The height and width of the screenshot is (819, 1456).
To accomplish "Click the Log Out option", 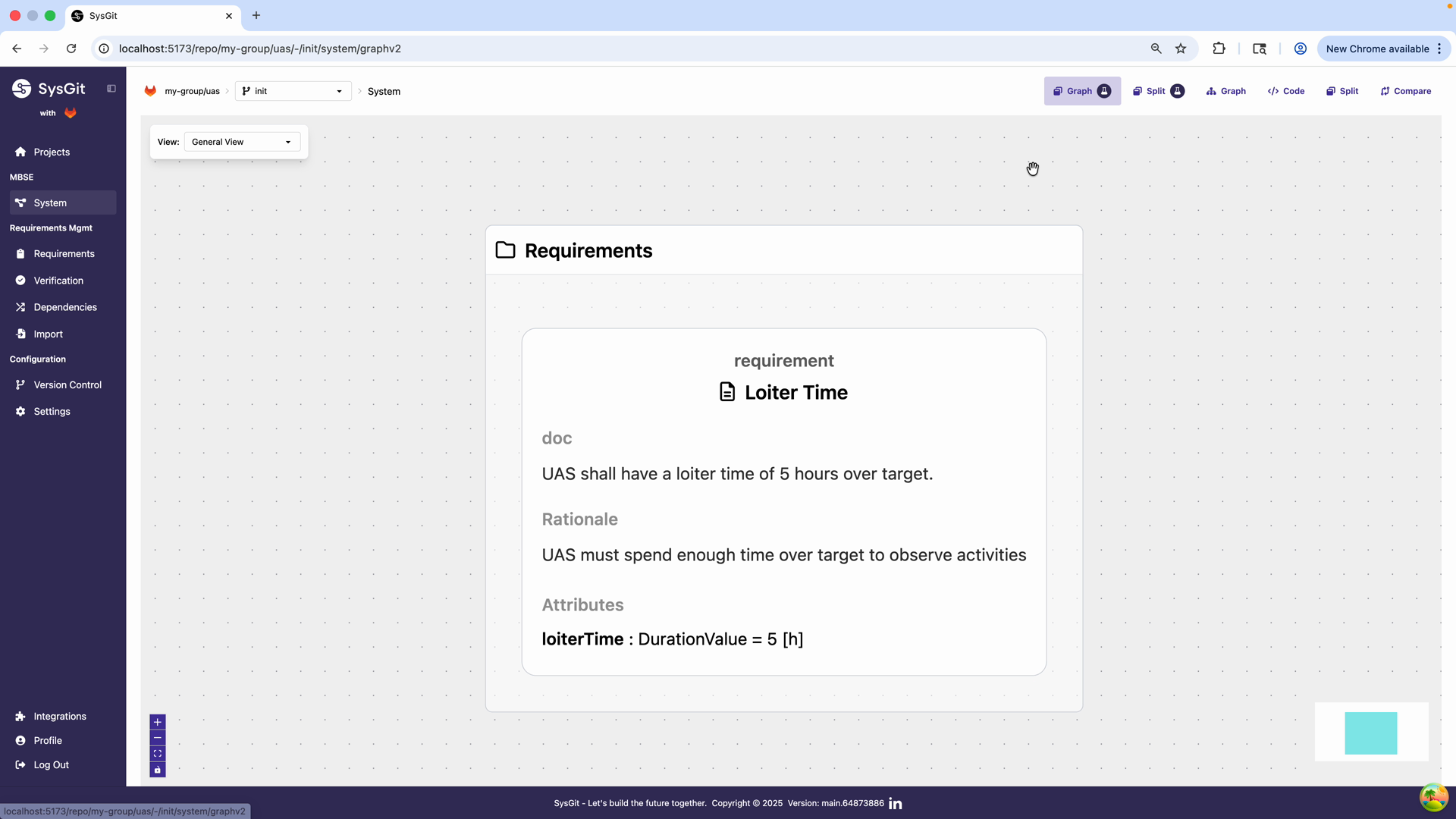I will tap(50, 764).
